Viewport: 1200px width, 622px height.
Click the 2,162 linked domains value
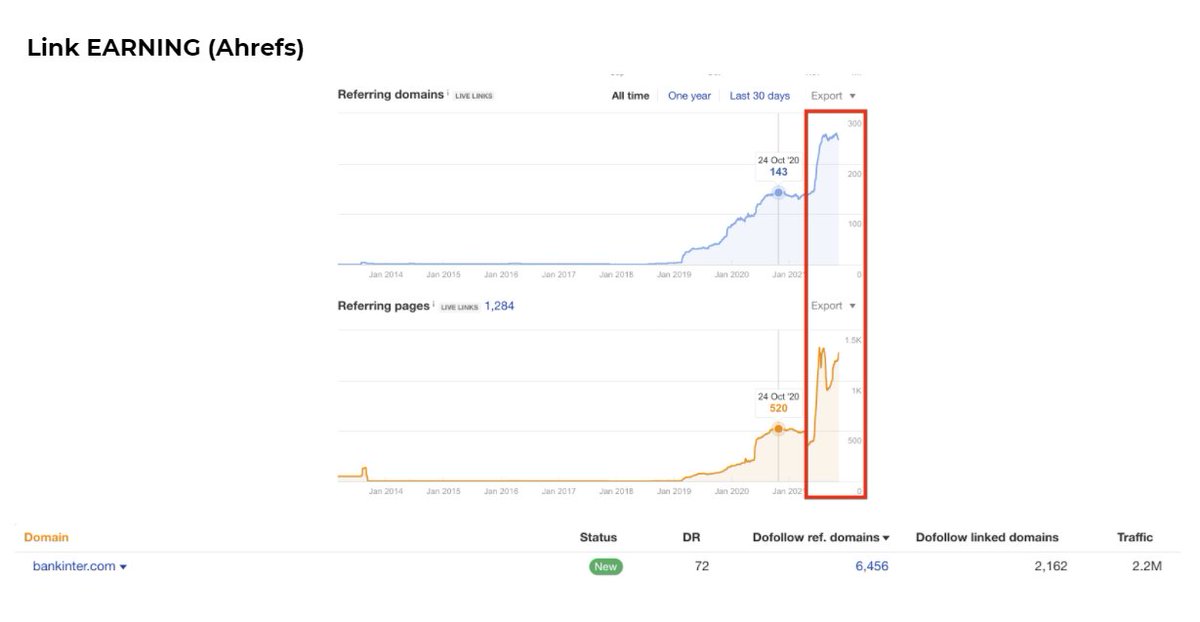coord(1050,566)
